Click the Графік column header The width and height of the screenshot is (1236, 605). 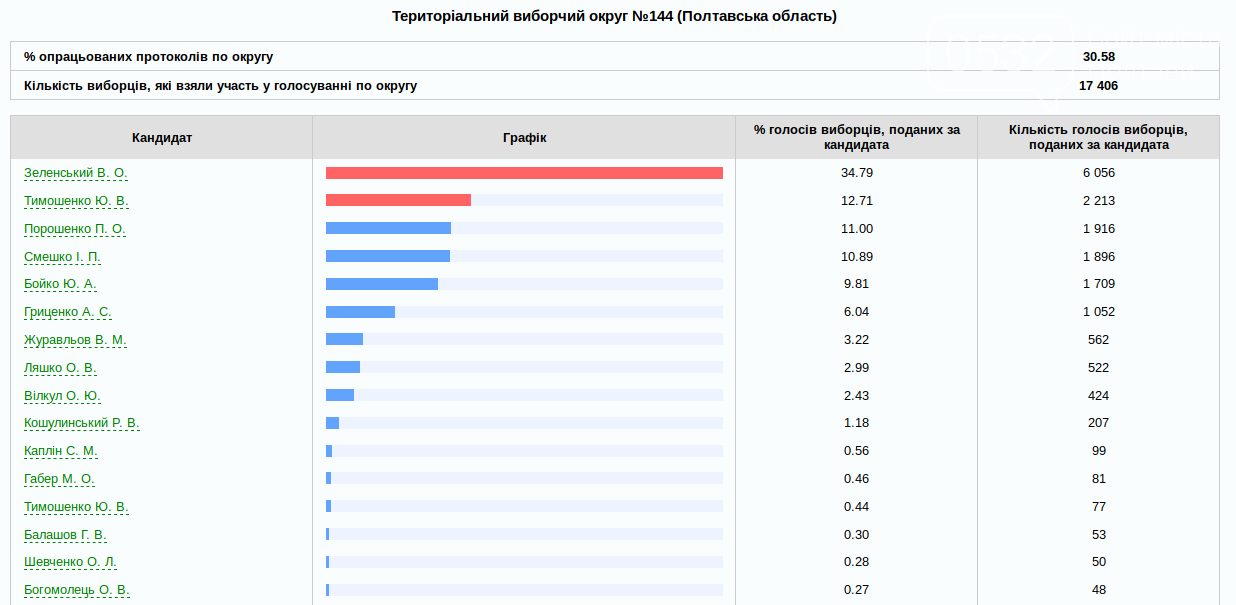pyautogui.click(x=524, y=138)
